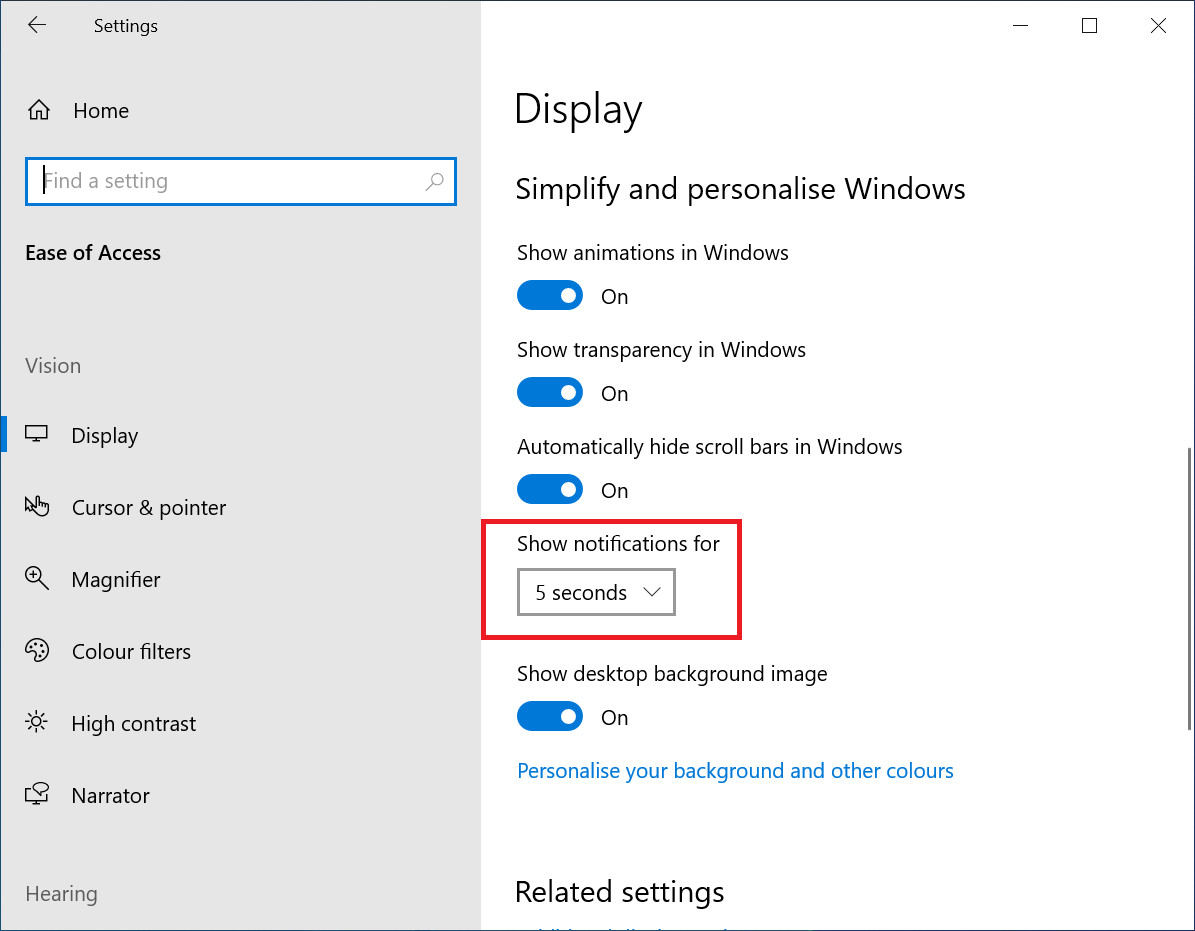Open Narrator settings using its icon
Screen dimensions: 1195x931
click(37, 794)
